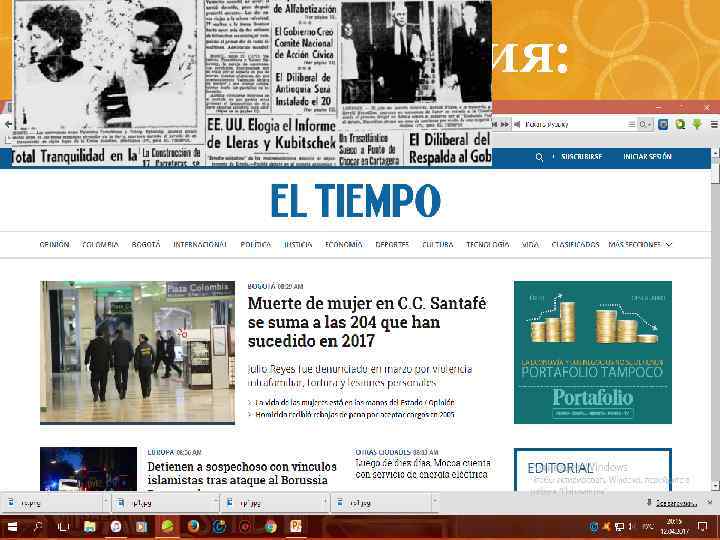Image resolution: width=720 pixels, height=540 pixels.
Task: Open the 'Muerte de mujer en C.C. Santafé' headline
Action: tap(367, 322)
